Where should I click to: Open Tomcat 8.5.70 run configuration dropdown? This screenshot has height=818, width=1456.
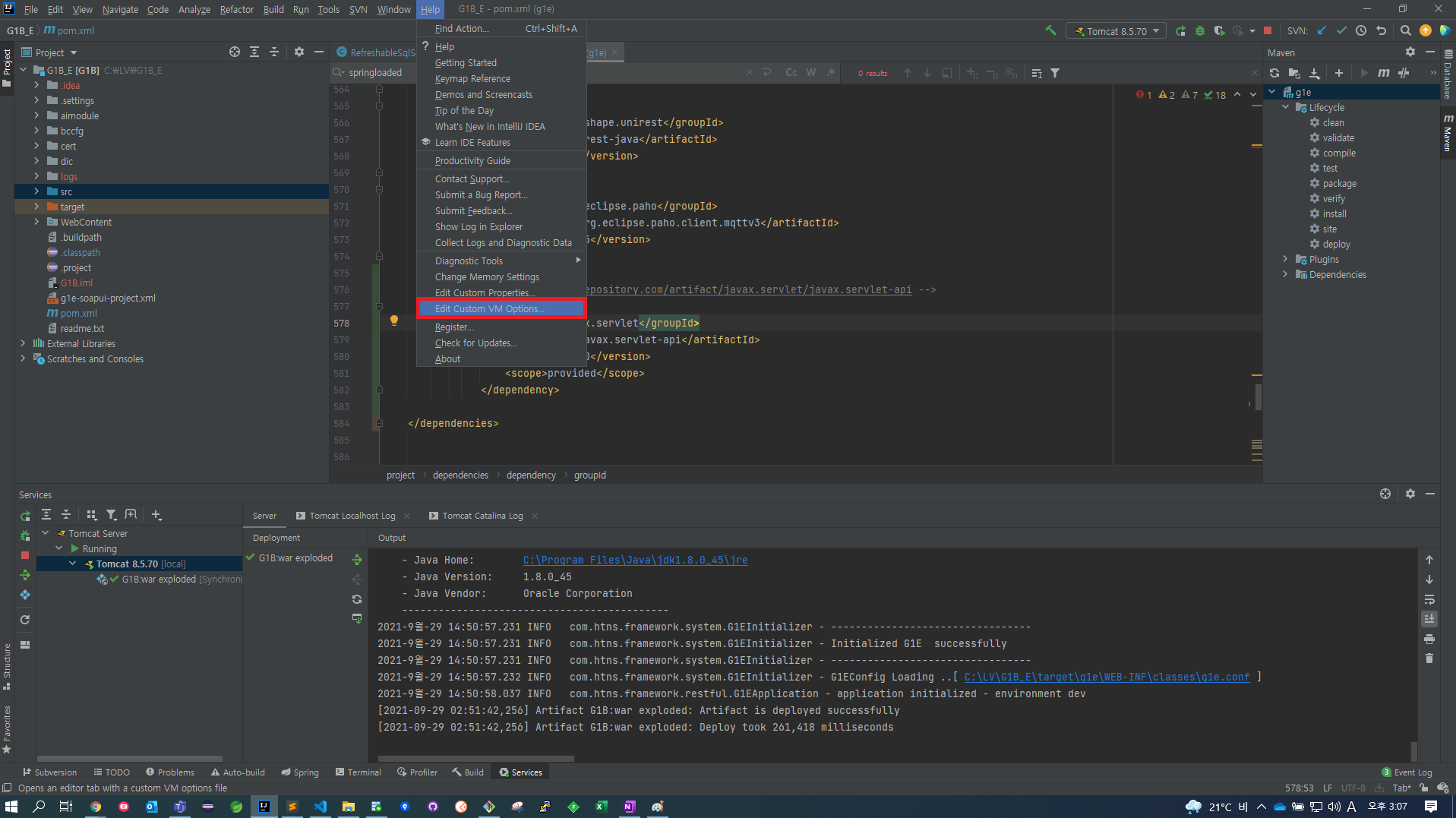click(x=1116, y=30)
